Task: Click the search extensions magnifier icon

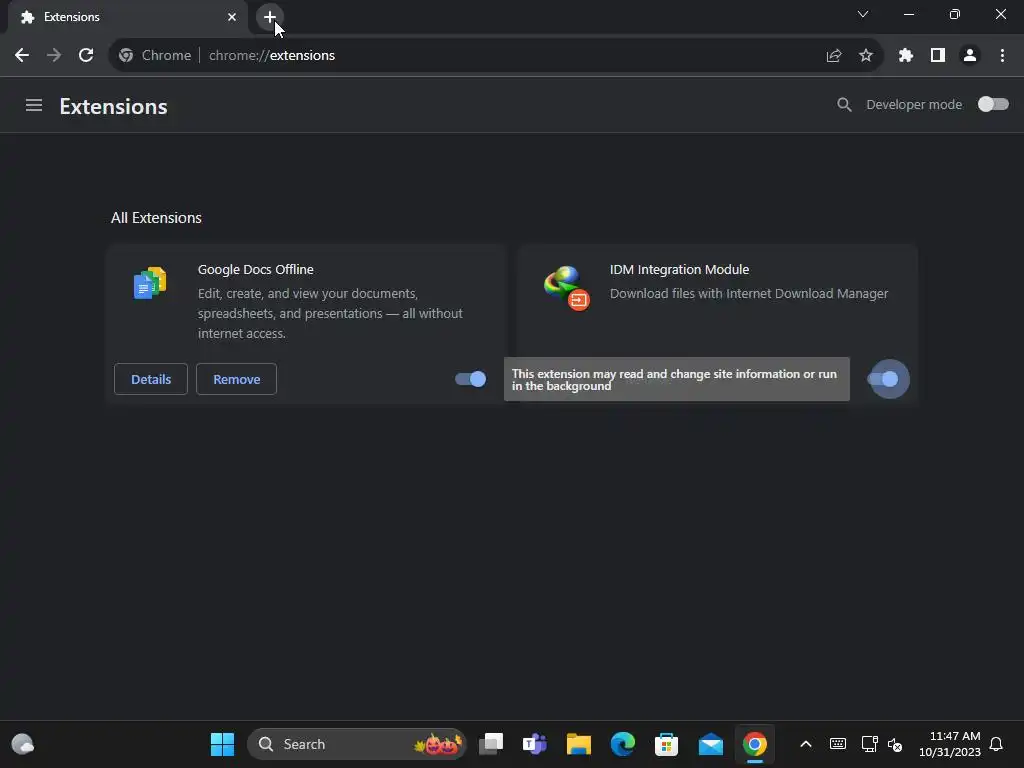Action: coord(844,104)
